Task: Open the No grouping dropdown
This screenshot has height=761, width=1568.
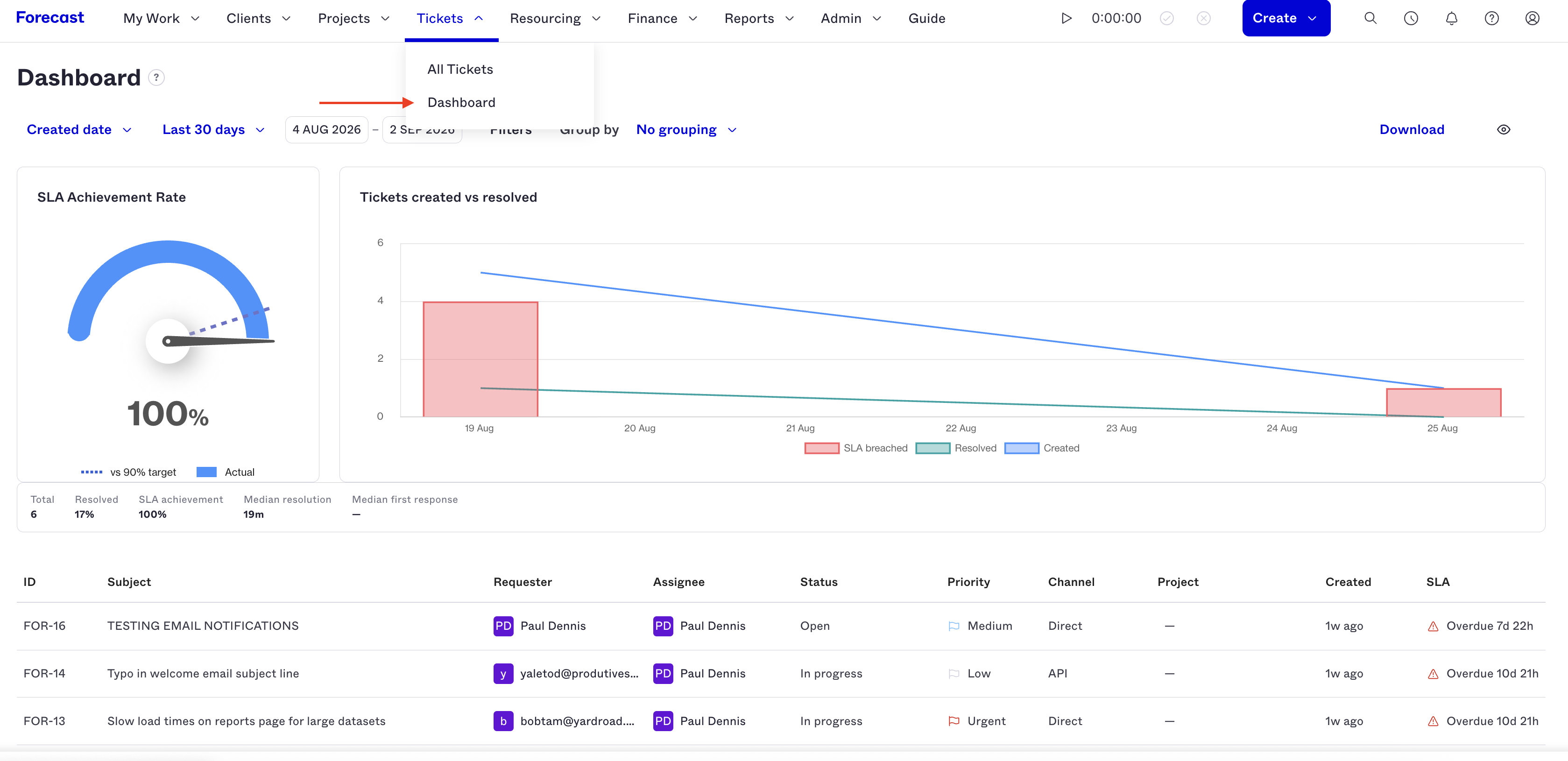Action: (x=686, y=130)
